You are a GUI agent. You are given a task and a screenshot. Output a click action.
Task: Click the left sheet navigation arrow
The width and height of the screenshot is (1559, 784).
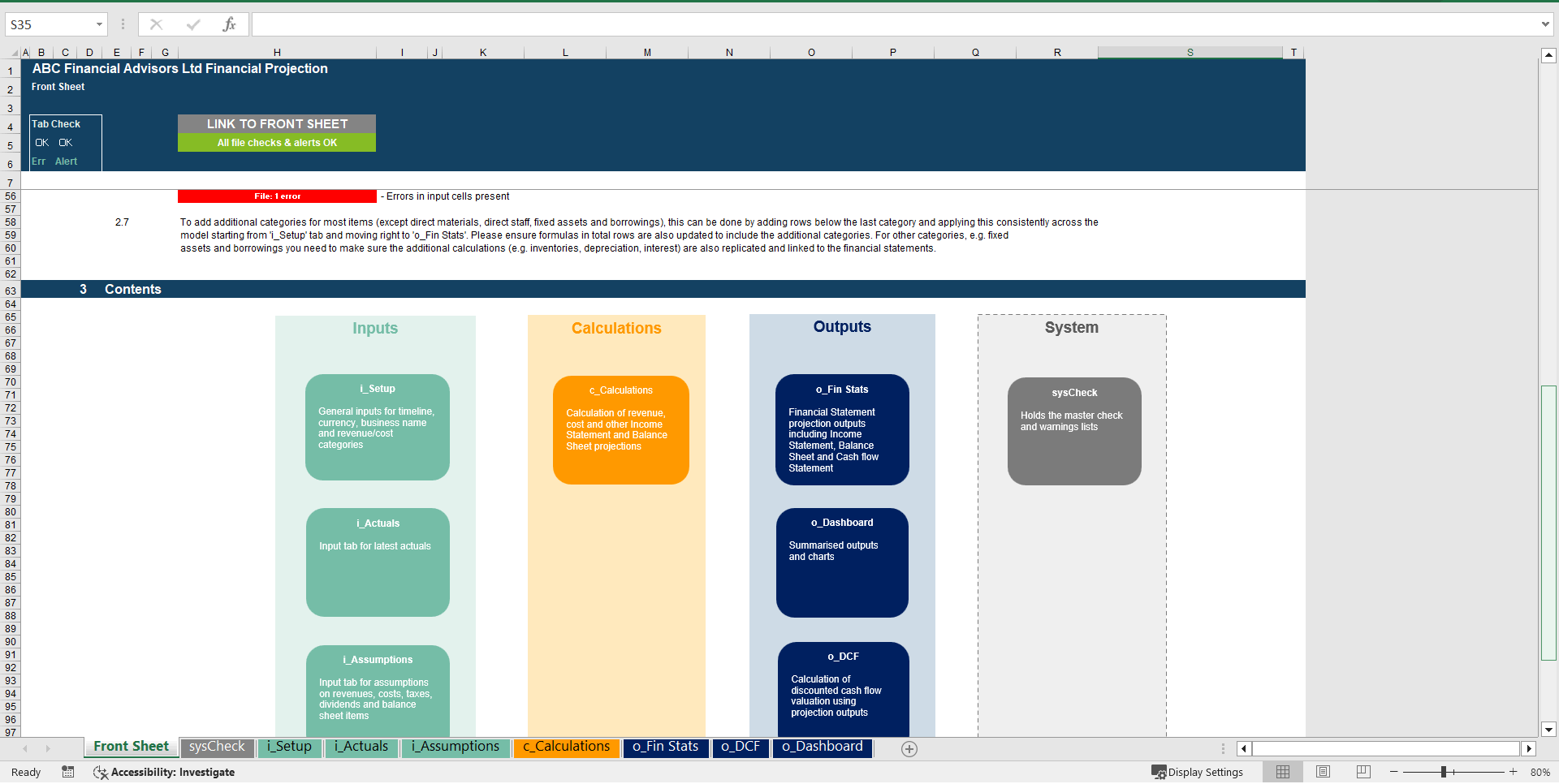click(x=24, y=749)
